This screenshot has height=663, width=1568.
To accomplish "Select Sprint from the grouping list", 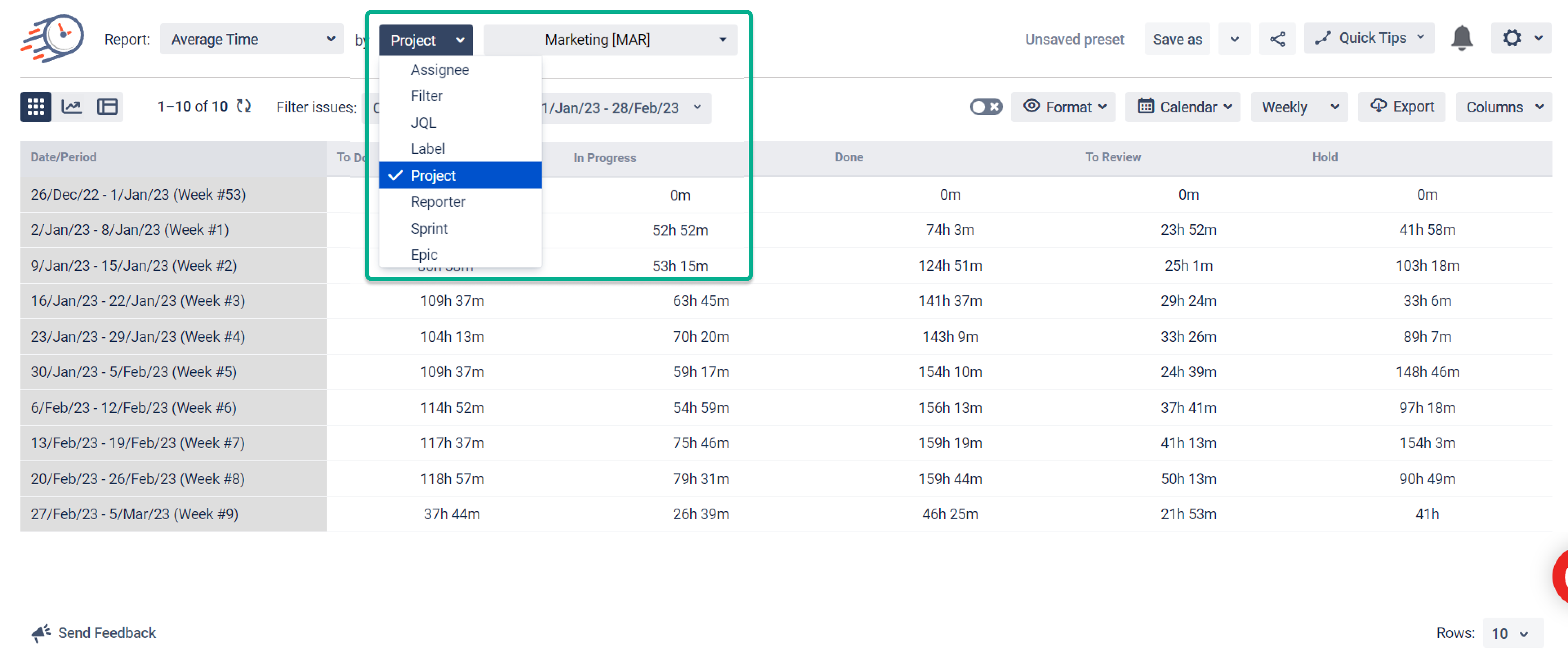I will (x=429, y=228).
